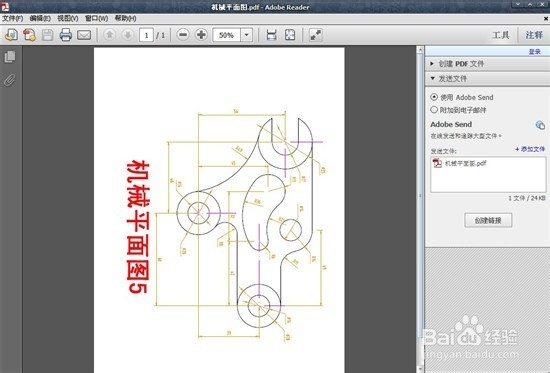The image size is (550, 373).
Task: Click the save file toolbar icon
Action: (x=47, y=35)
